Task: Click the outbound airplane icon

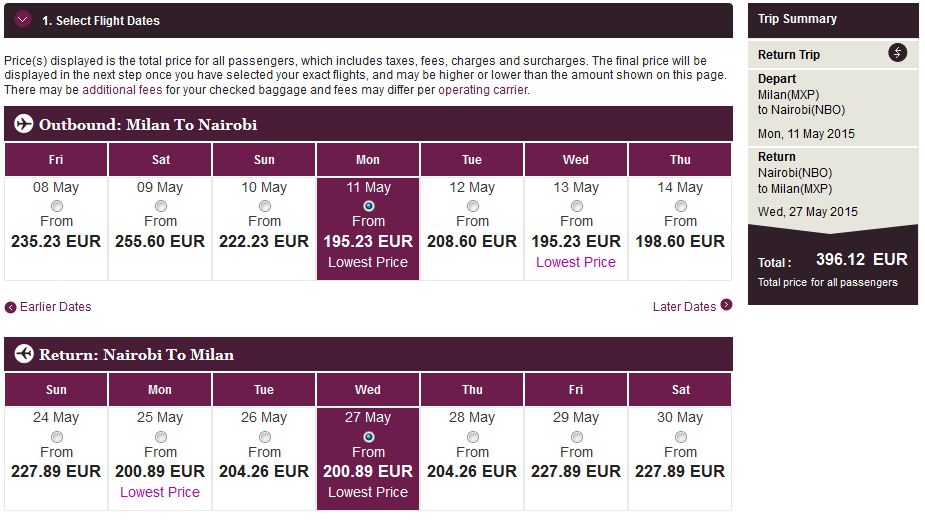Action: click(24, 125)
